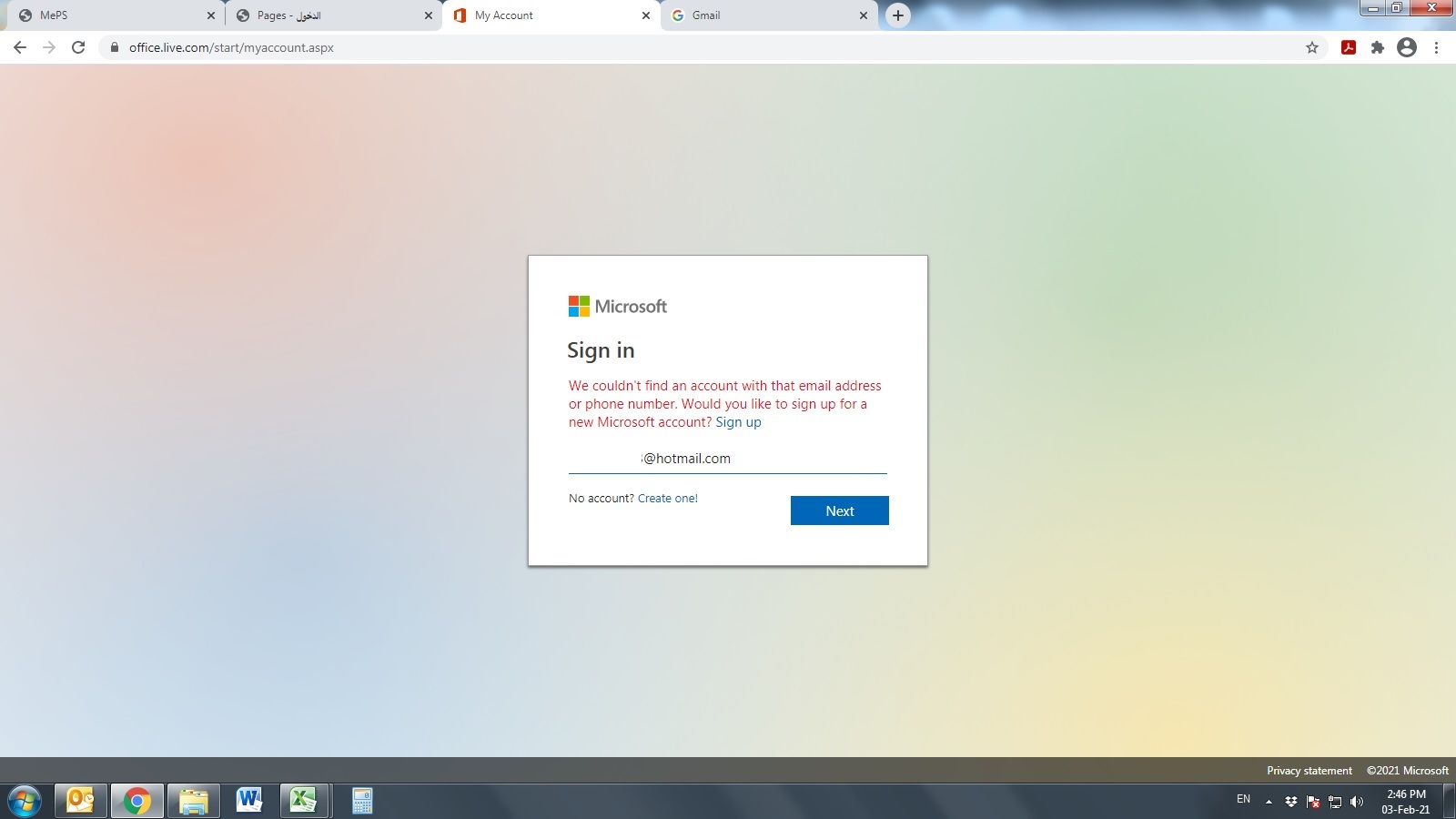View site security lock information
Screen dimensions: 1456x819
(x=115, y=47)
